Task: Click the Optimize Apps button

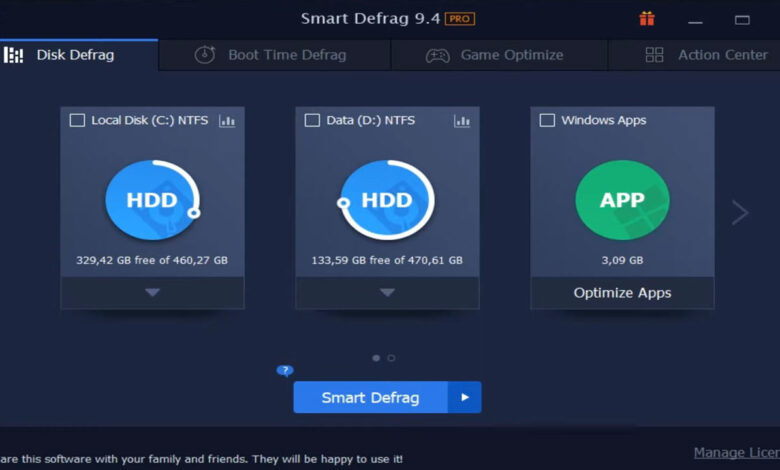Action: pos(622,293)
